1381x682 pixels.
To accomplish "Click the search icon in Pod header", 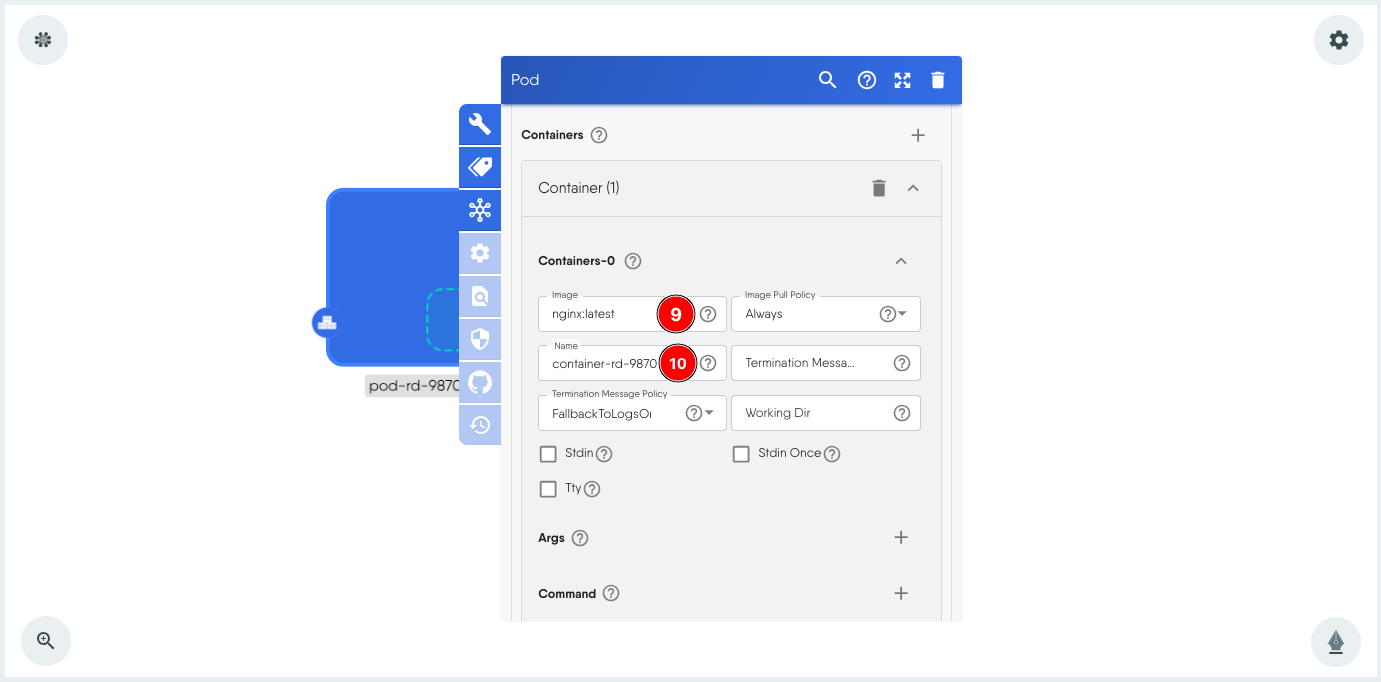I will tap(827, 80).
